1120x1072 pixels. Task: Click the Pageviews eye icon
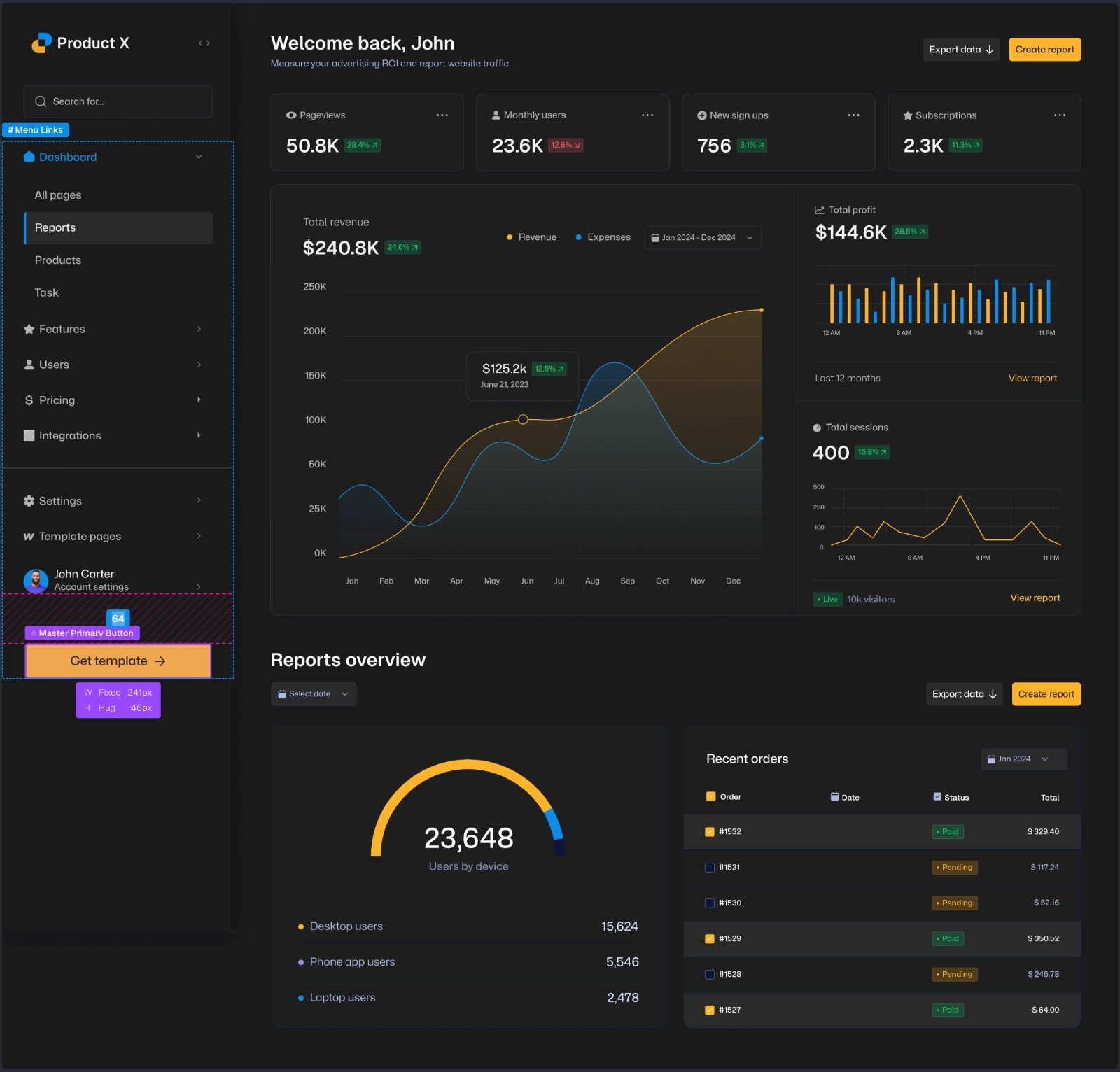[291, 115]
